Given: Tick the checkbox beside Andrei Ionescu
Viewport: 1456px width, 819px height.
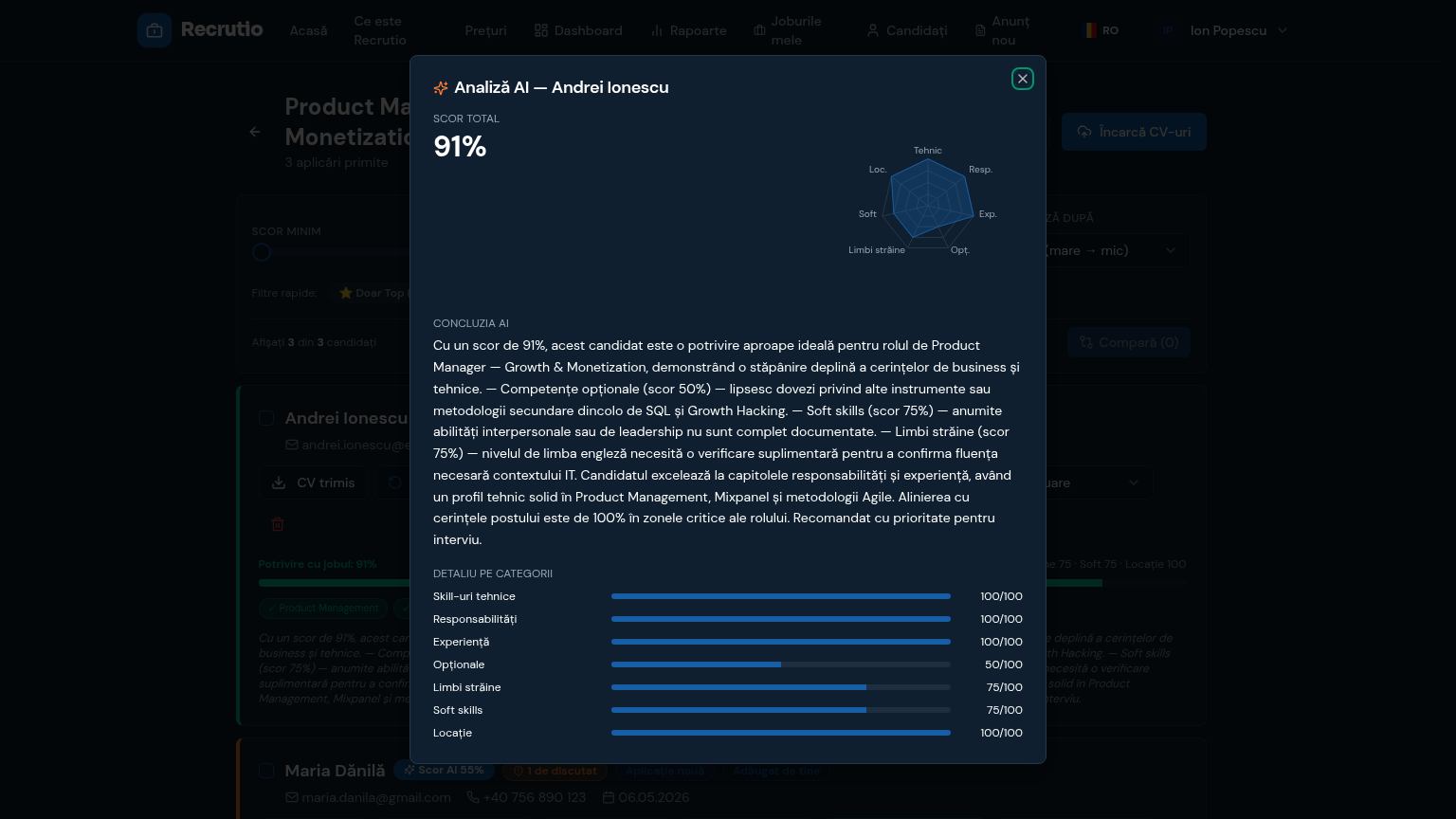Looking at the screenshot, I should [266, 418].
